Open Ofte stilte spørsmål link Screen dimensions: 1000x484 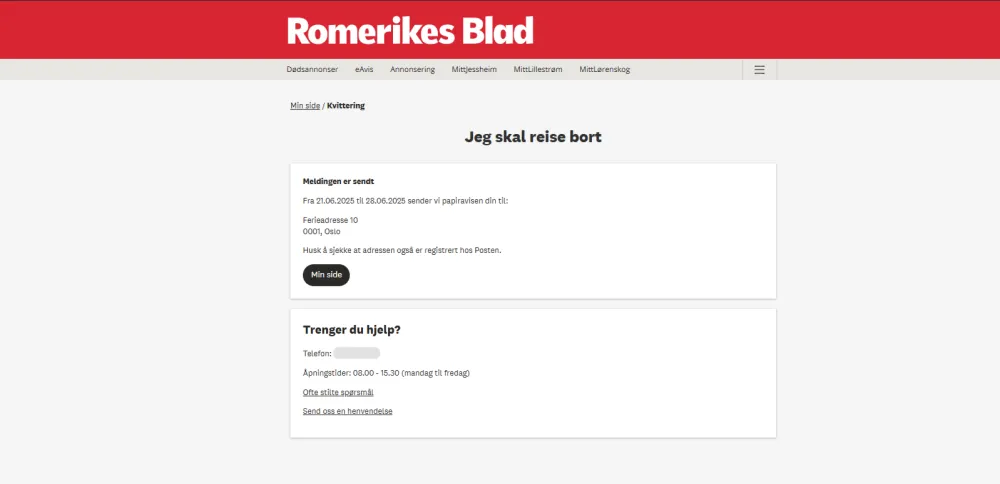tap(338, 392)
